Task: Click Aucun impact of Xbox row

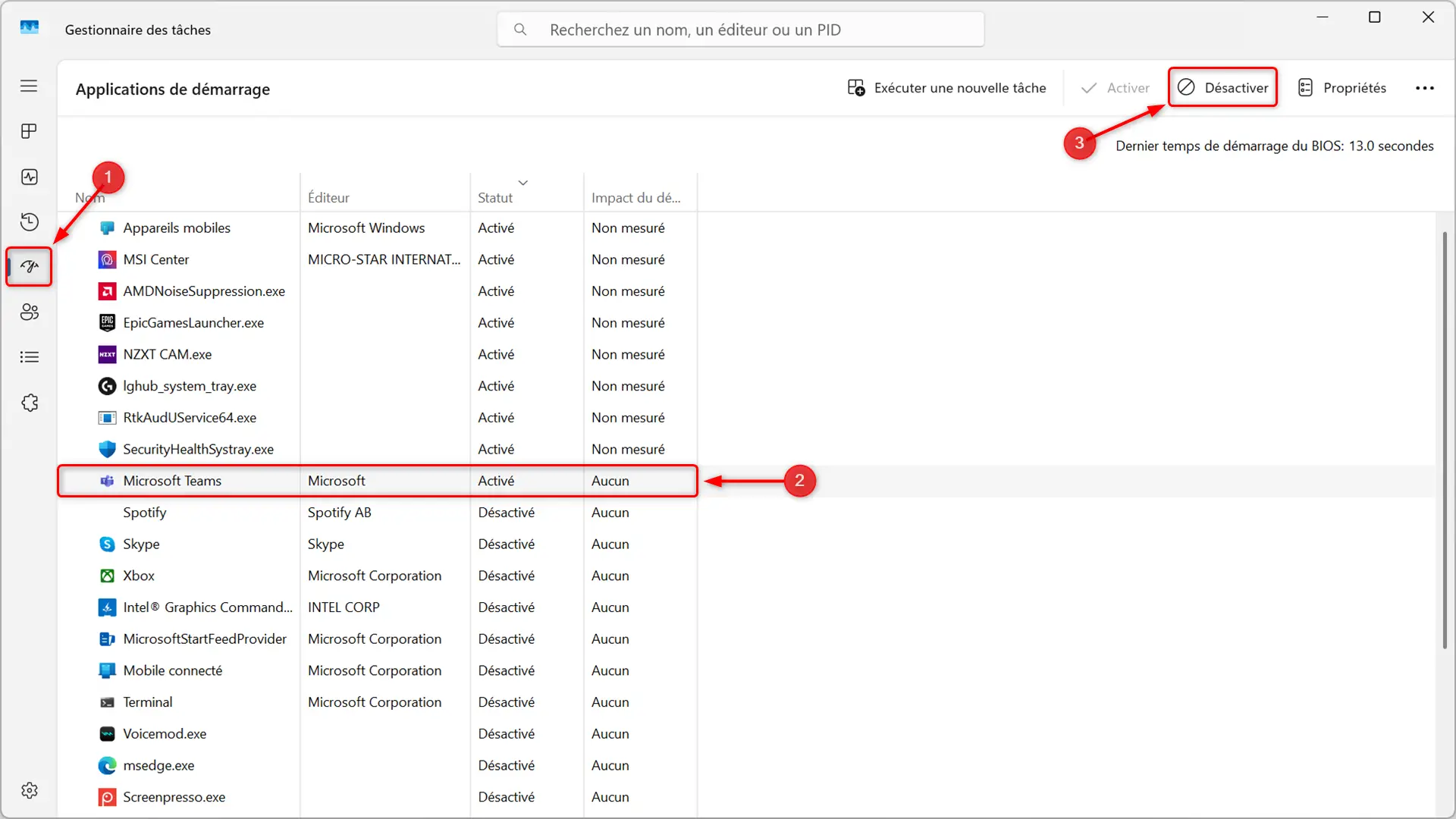Action: (610, 576)
